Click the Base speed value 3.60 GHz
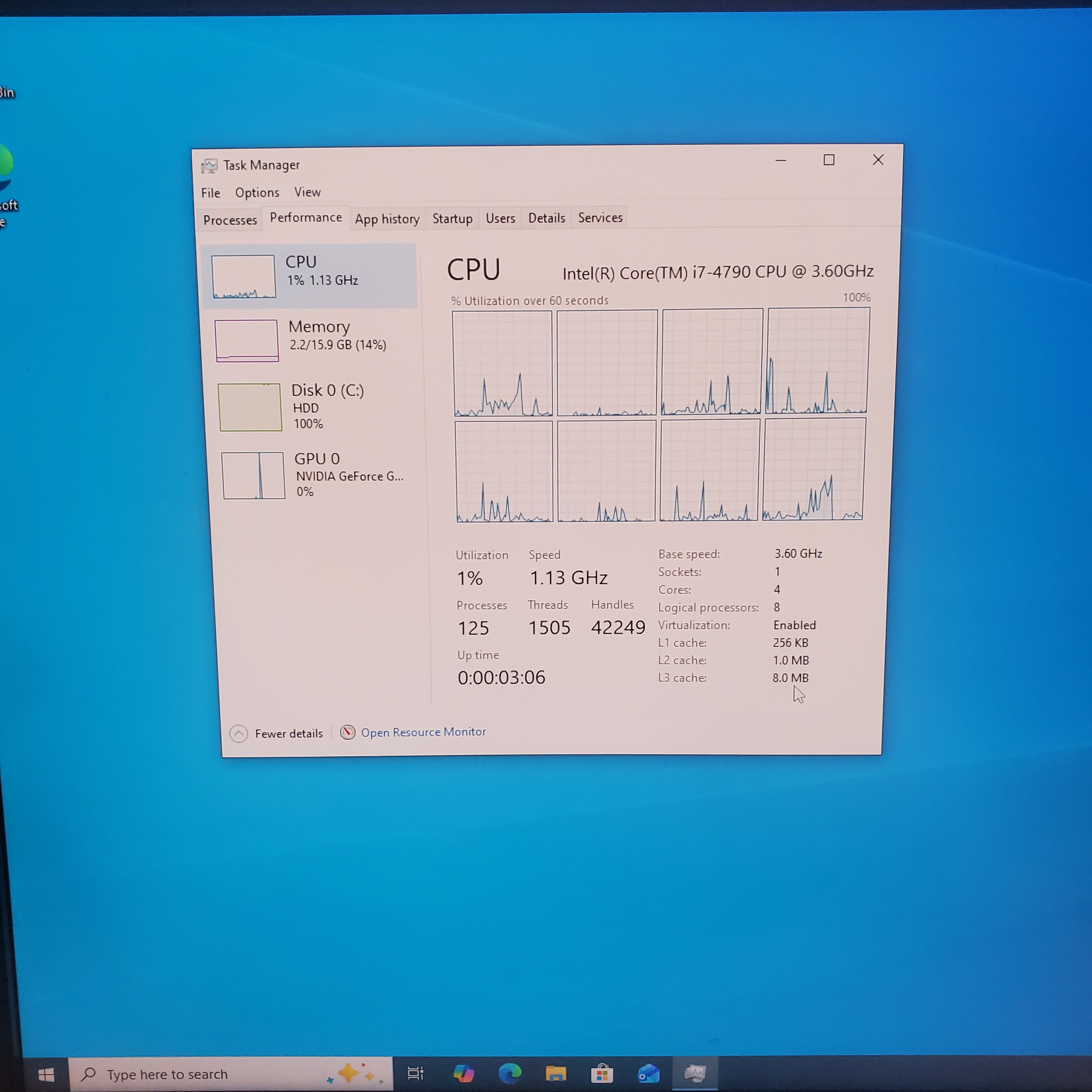 798,553
